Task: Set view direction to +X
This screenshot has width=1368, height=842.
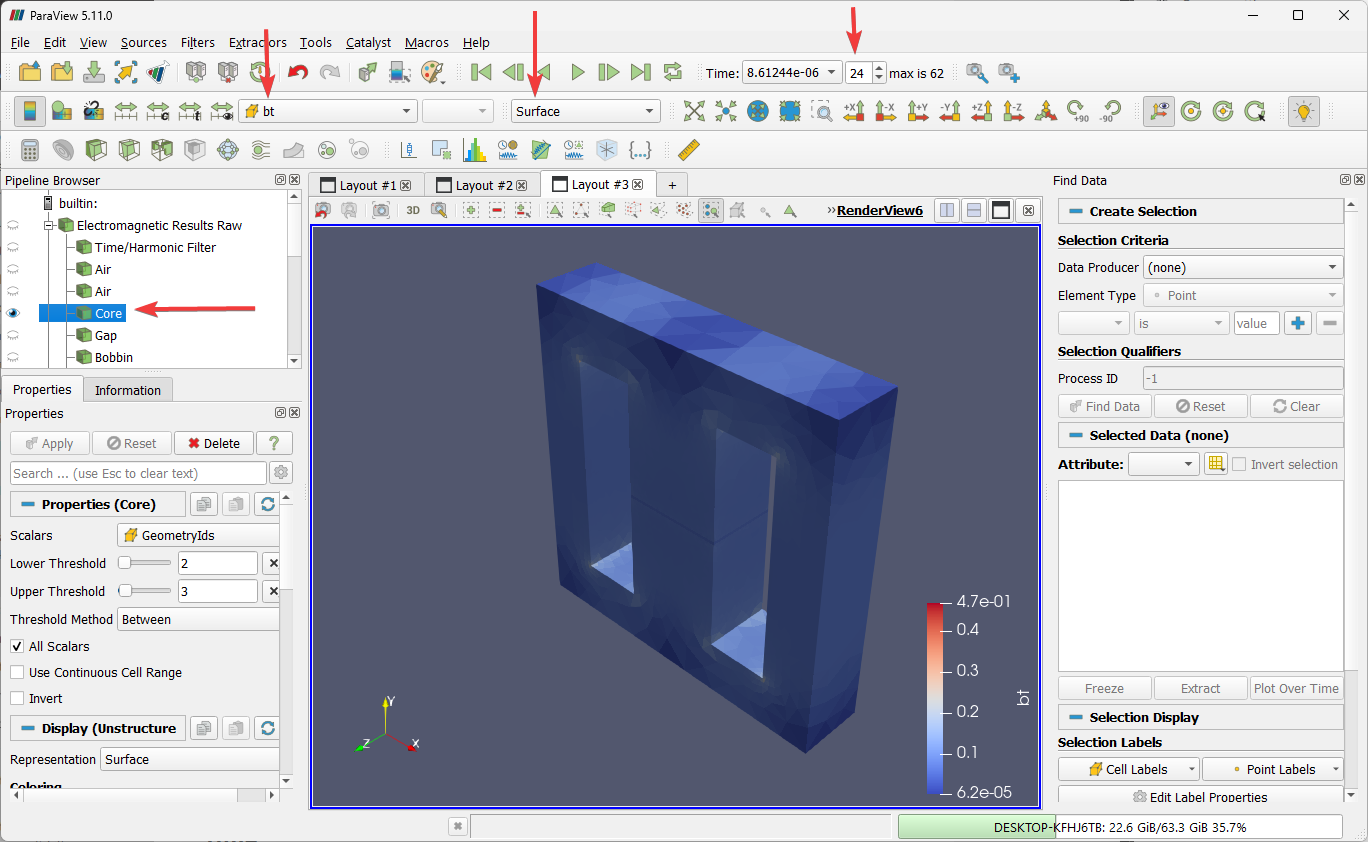Action: pyautogui.click(x=853, y=111)
